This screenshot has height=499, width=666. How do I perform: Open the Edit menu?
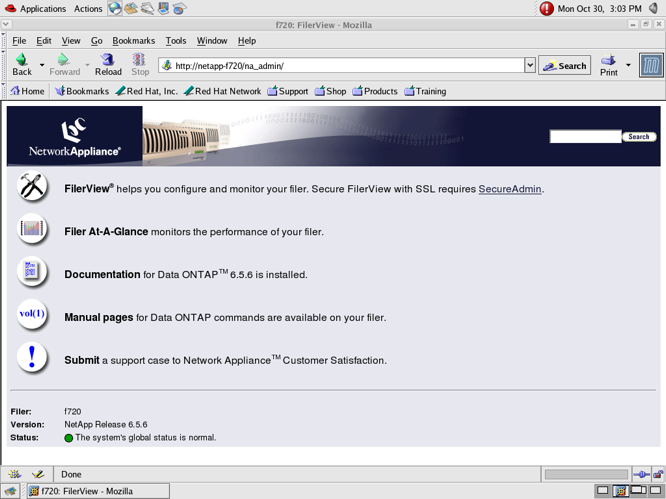pyautogui.click(x=44, y=41)
